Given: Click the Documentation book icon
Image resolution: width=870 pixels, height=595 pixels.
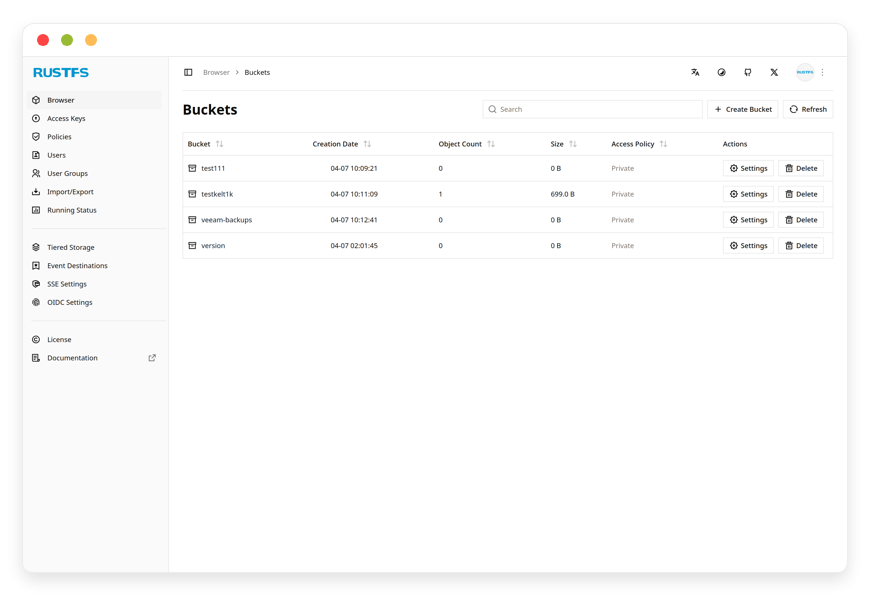Looking at the screenshot, I should point(36,357).
